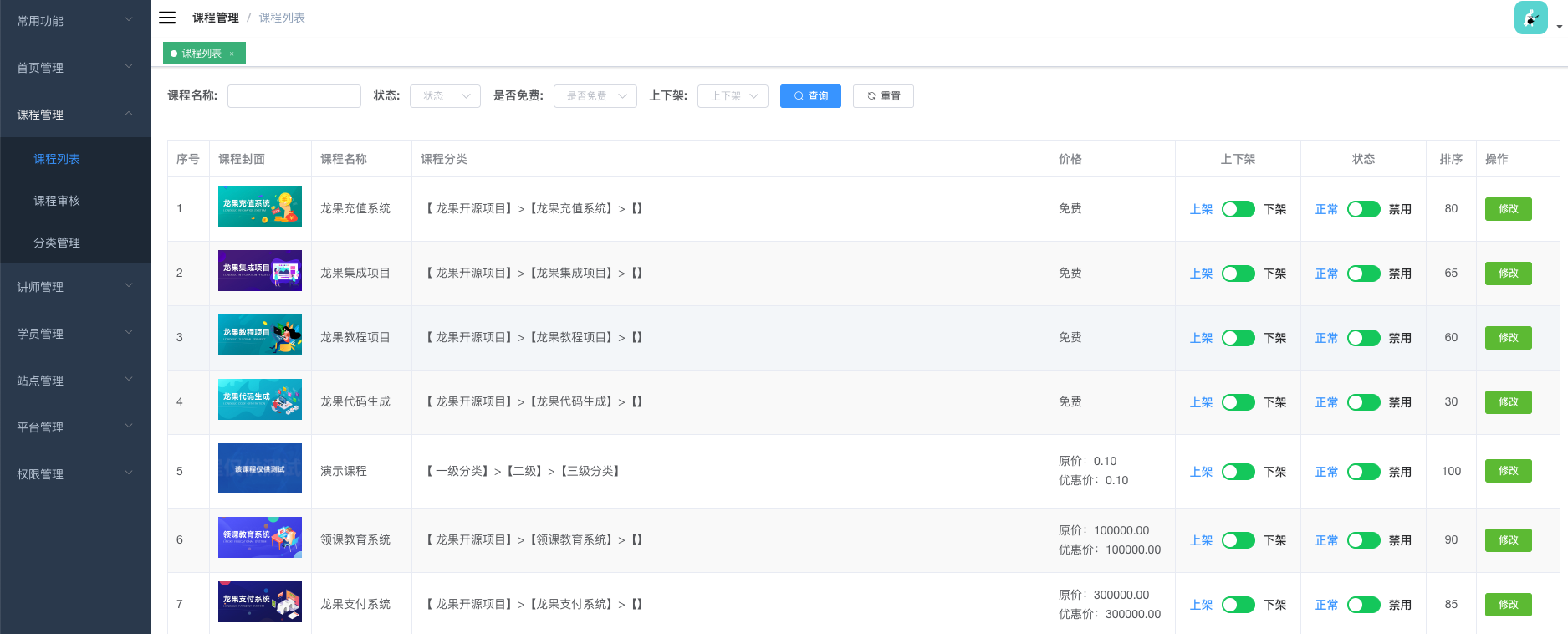Viewport: 1568px width, 634px height.
Task: Click the 课程管理 breadcrumb
Action: tap(216, 18)
